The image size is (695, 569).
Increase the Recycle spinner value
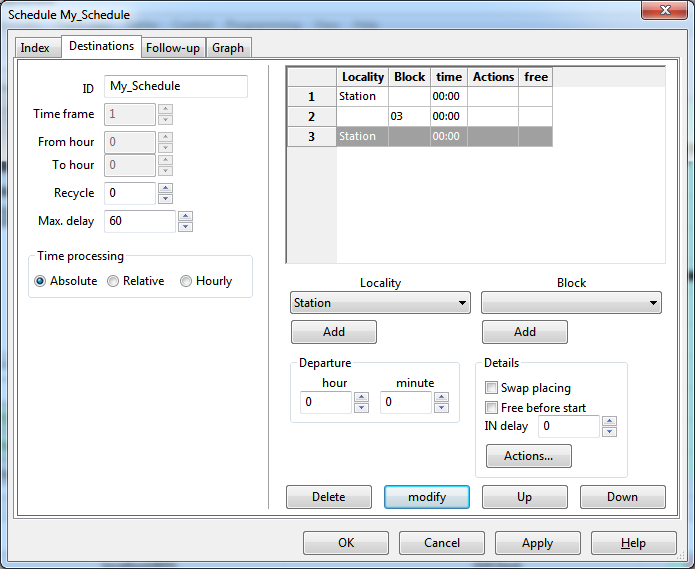(x=165, y=188)
